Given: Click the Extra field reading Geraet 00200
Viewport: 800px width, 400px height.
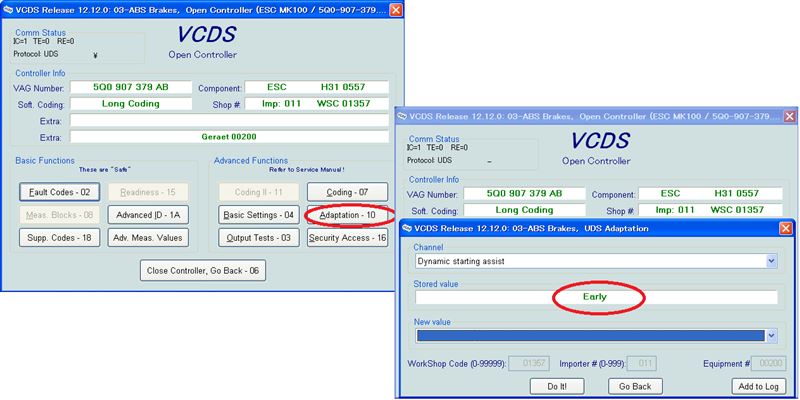Looking at the screenshot, I should click(x=229, y=137).
